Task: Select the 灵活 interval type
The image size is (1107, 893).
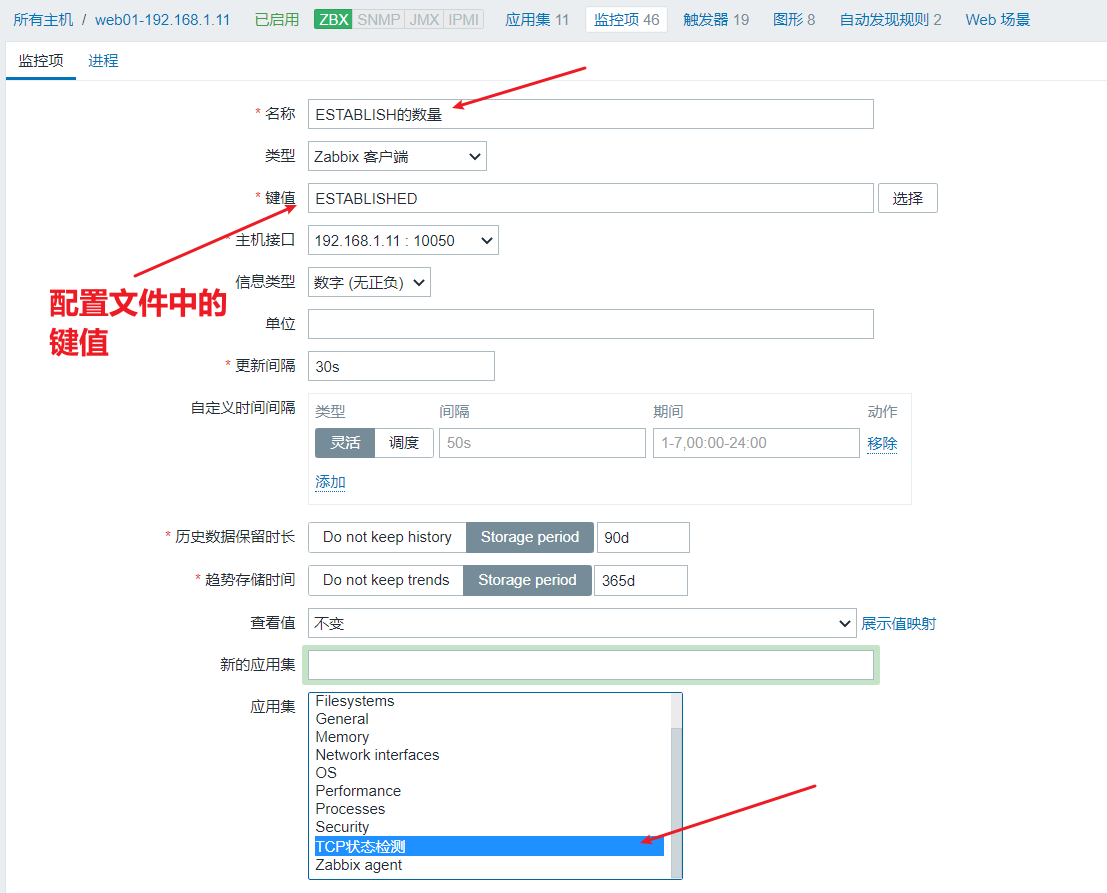Action: [345, 443]
